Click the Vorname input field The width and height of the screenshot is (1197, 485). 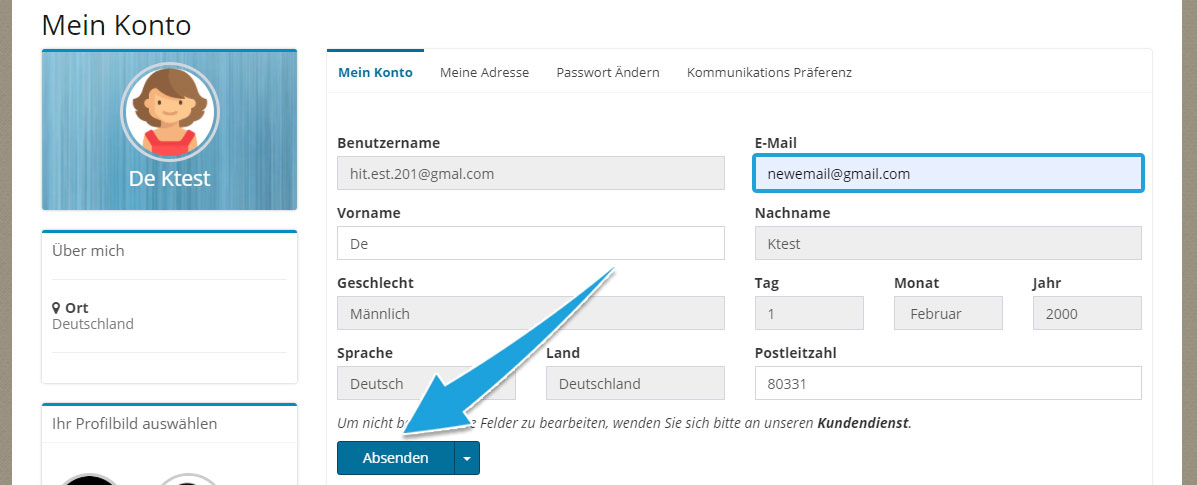(531, 243)
